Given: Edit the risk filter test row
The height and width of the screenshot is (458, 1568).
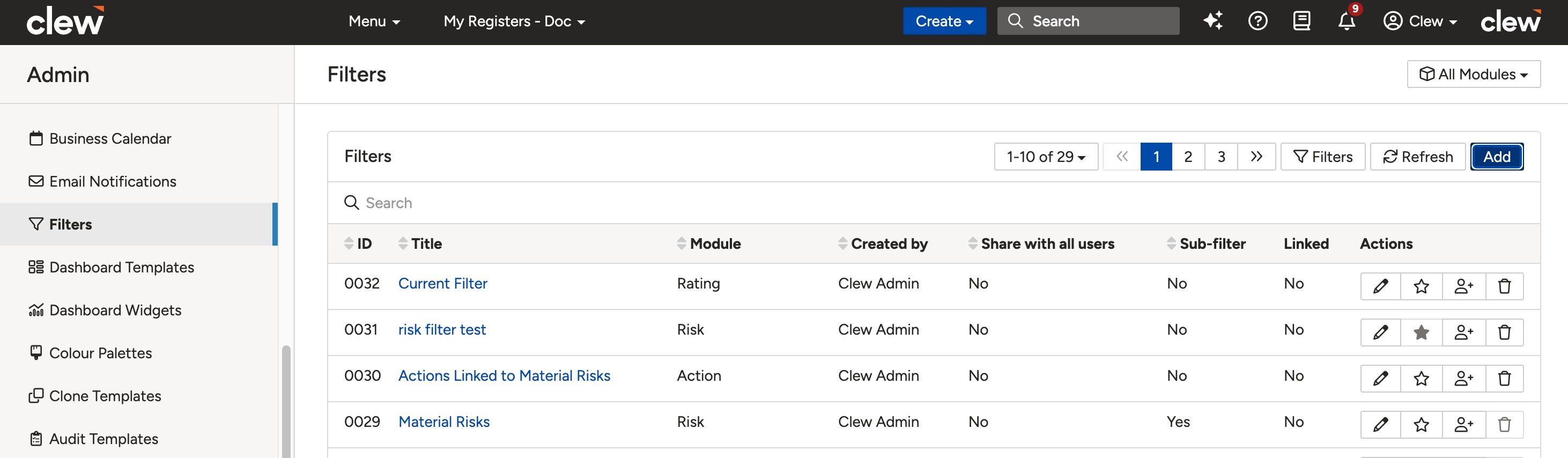Looking at the screenshot, I should [x=1380, y=333].
